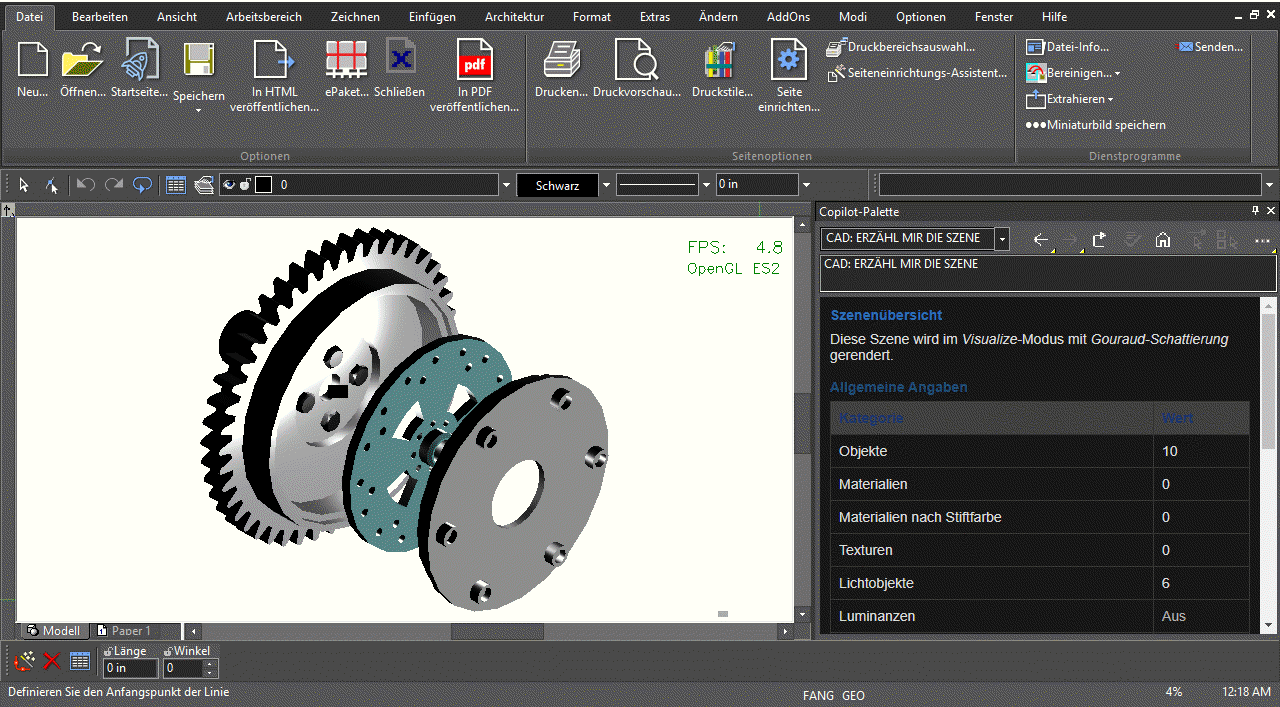Image resolution: width=1280 pixels, height=707 pixels.
Task: Toggle the lock next to Länge
Action: [x=107, y=652]
